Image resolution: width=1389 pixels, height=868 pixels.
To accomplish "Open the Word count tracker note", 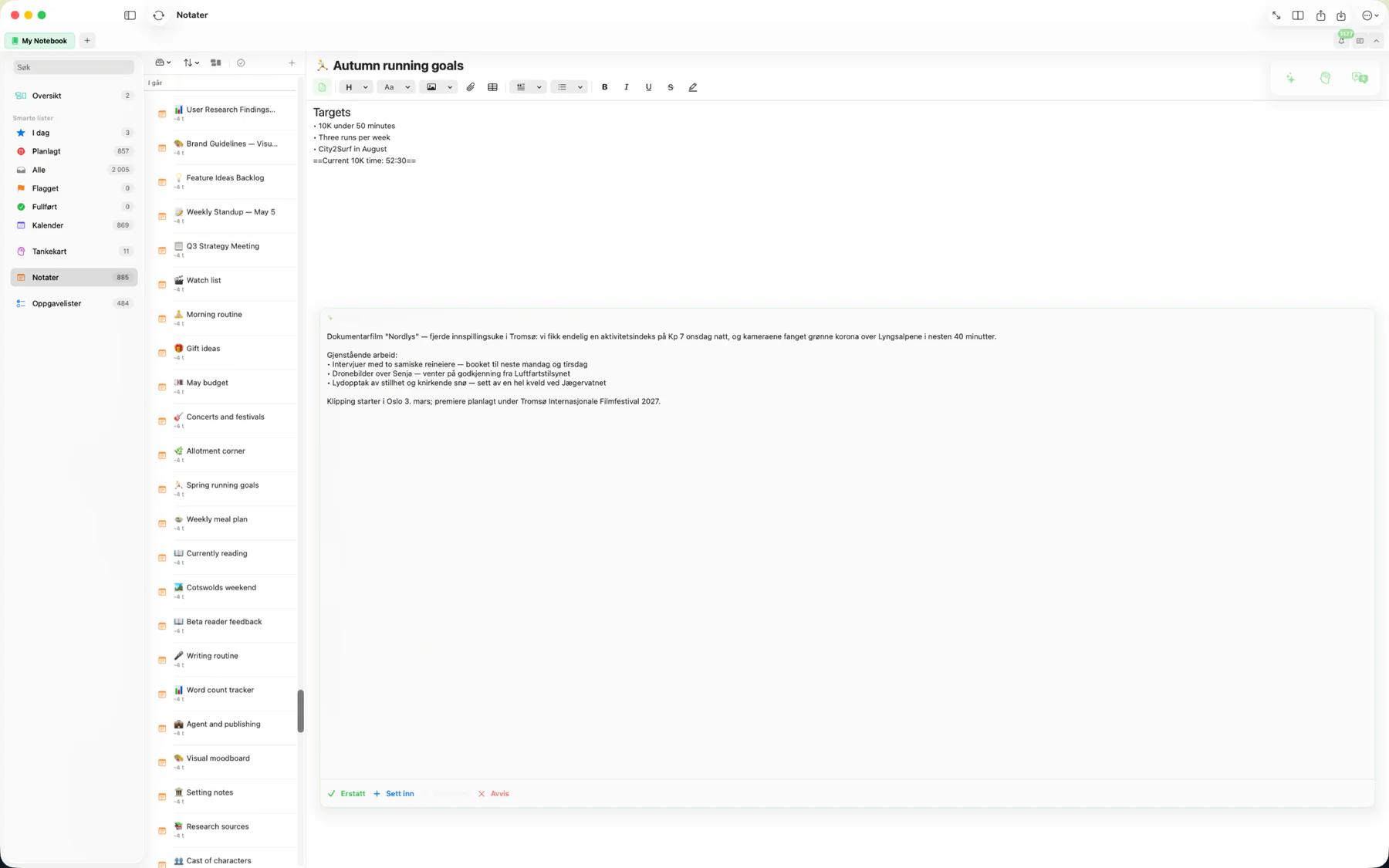I will point(225,694).
